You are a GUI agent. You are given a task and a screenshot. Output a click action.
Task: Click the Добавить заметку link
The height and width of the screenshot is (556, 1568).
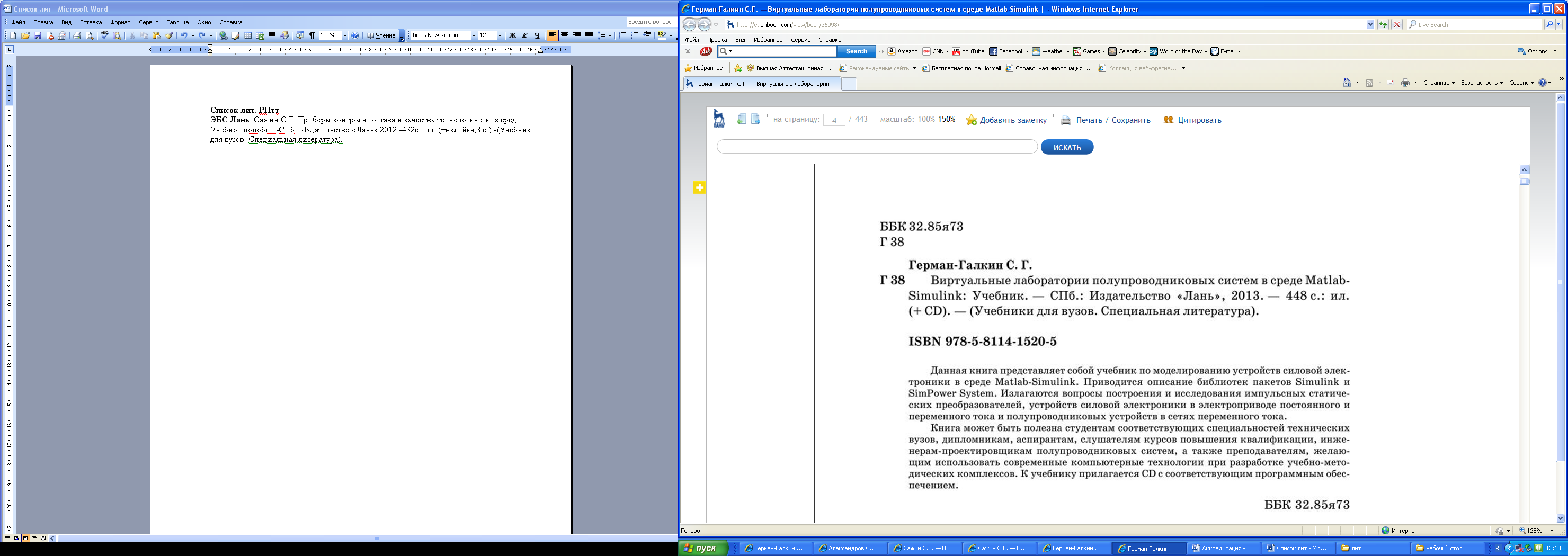(x=1013, y=120)
